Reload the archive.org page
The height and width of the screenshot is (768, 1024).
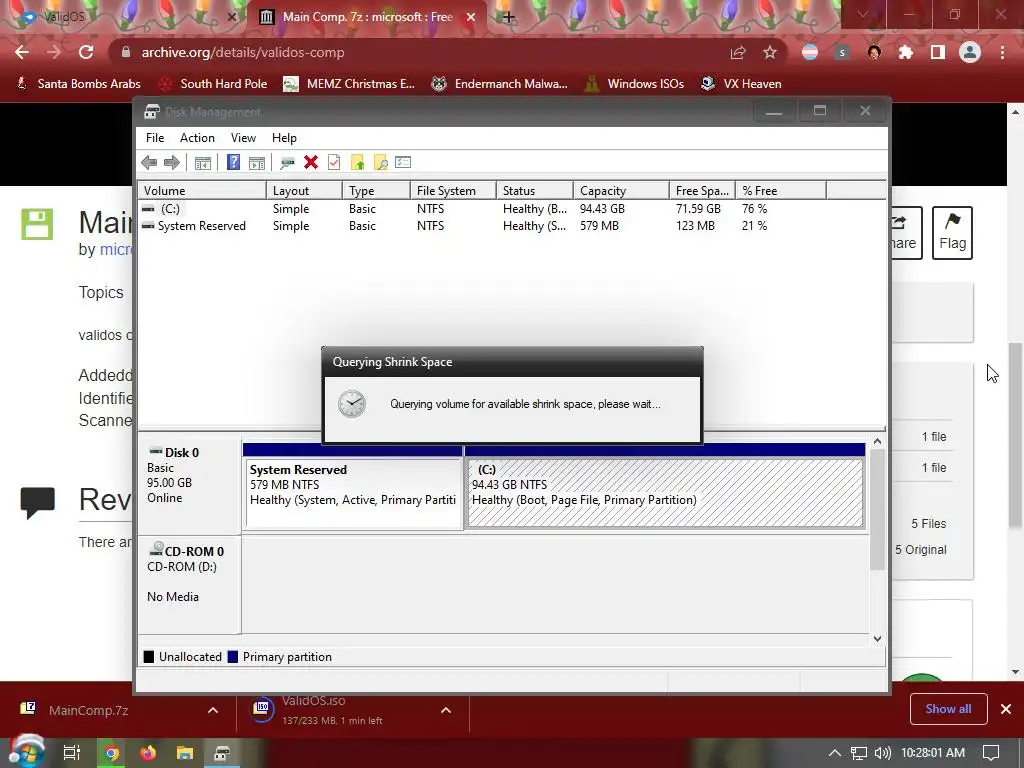[x=86, y=52]
